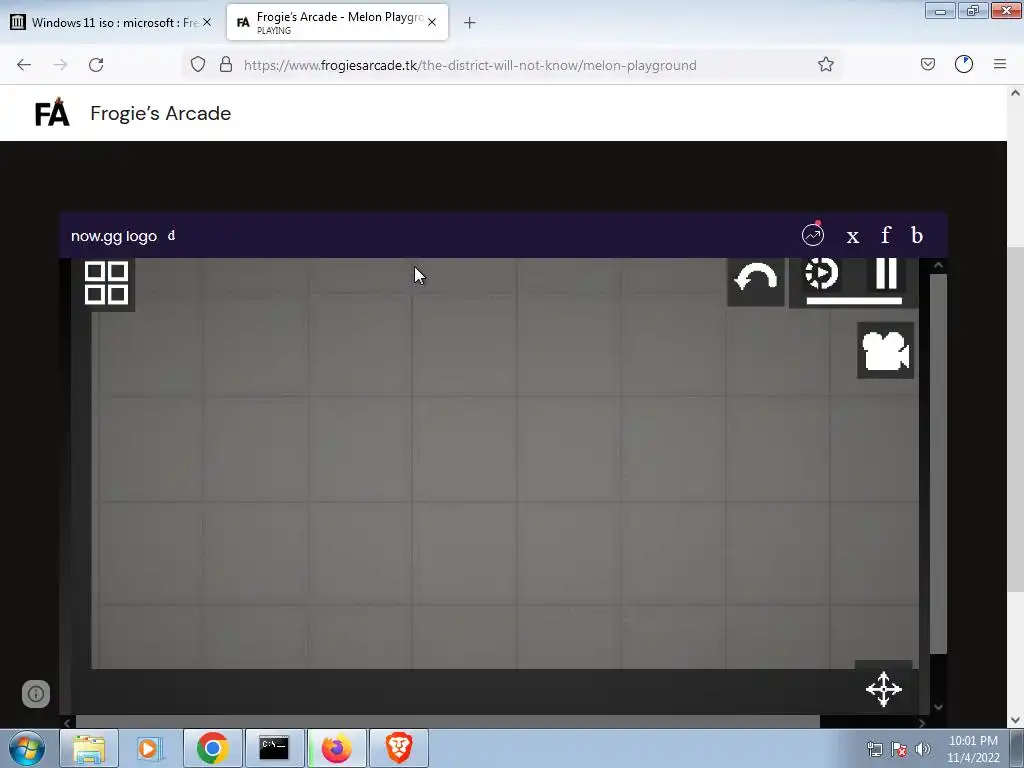The width and height of the screenshot is (1024, 768).
Task: Click the game frame horizontal scrollbar
Action: (x=447, y=722)
